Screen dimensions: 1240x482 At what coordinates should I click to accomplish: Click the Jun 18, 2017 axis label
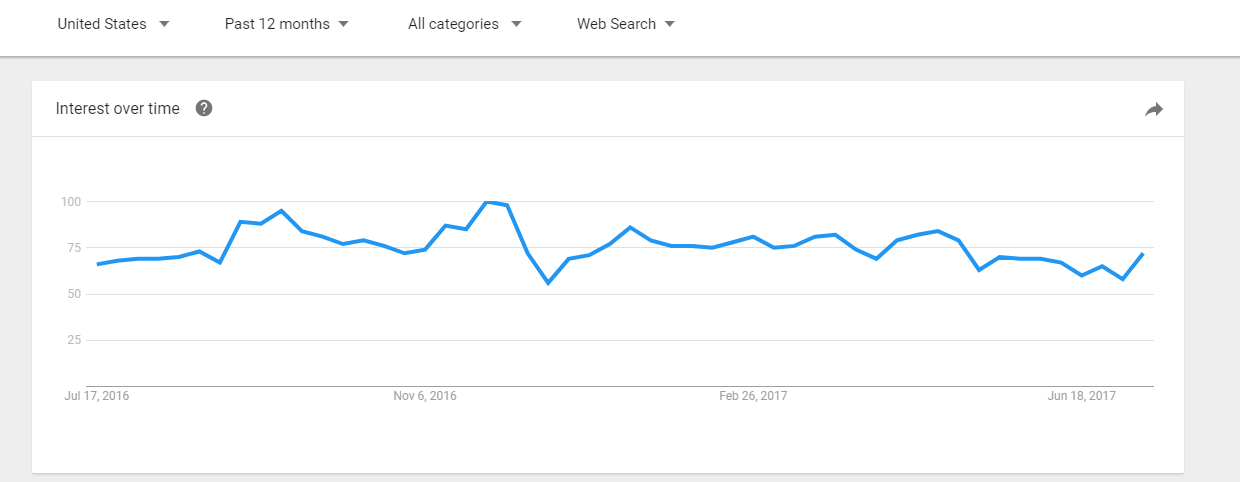(1082, 396)
